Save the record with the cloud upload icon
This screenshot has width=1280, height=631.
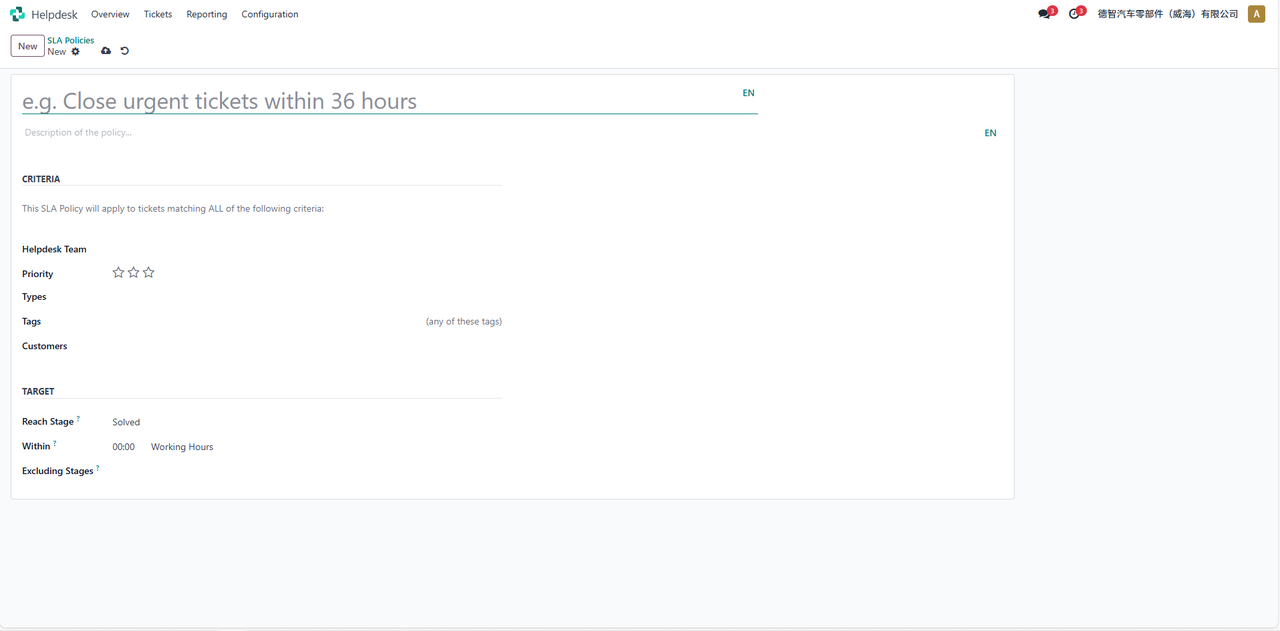pos(106,51)
